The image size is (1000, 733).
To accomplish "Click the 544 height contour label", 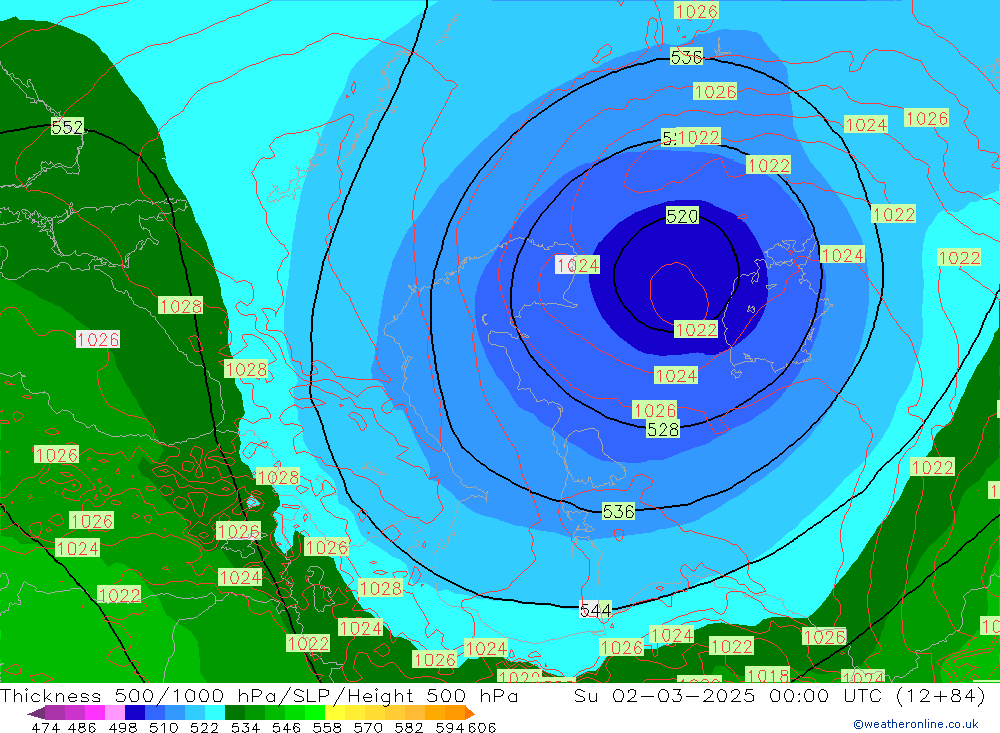I will [595, 610].
